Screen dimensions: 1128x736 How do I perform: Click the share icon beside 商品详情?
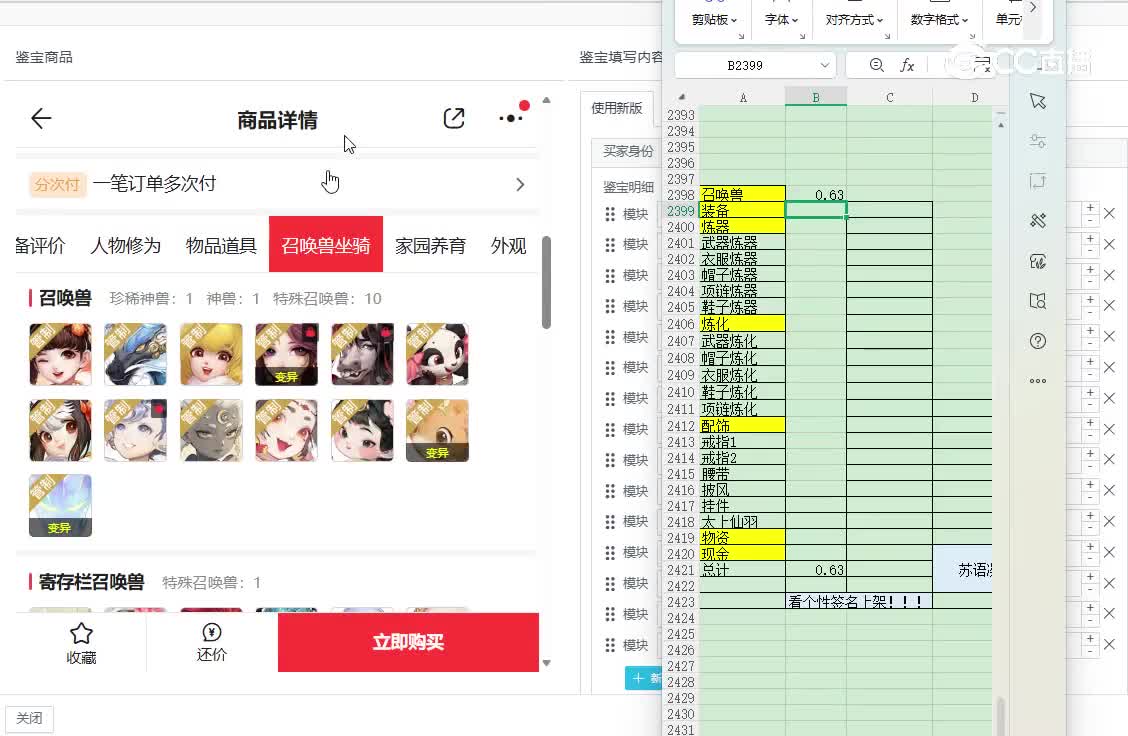click(x=454, y=119)
